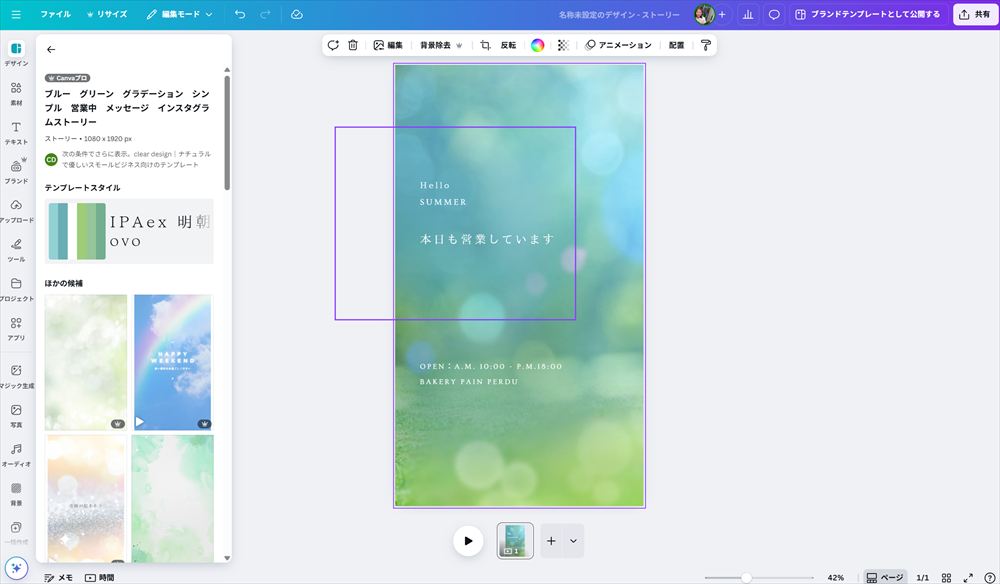1000x584 pixels.
Task: Select the page 1 thumbnail
Action: [x=515, y=541]
